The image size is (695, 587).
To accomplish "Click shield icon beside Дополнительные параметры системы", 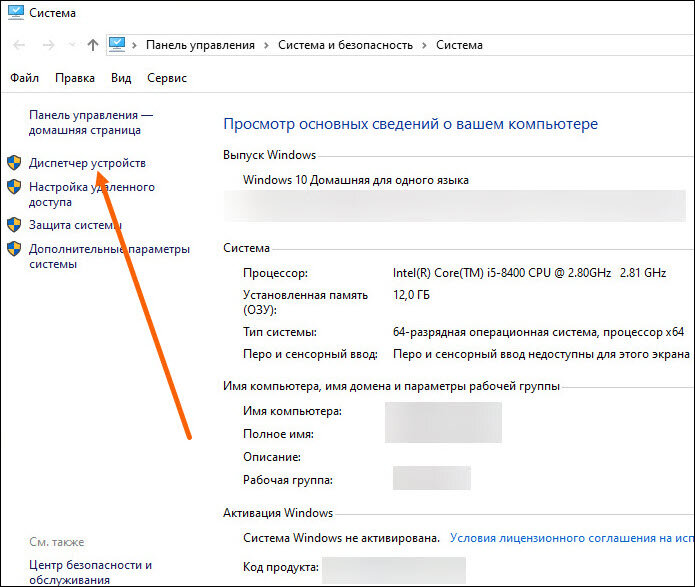I will (14, 249).
